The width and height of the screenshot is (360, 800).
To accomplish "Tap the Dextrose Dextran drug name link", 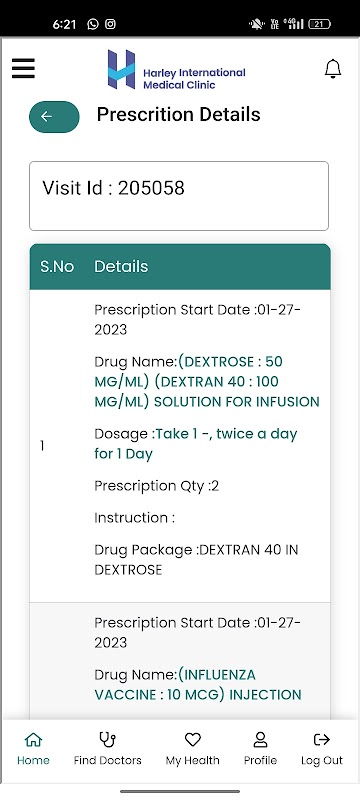I will (207, 382).
